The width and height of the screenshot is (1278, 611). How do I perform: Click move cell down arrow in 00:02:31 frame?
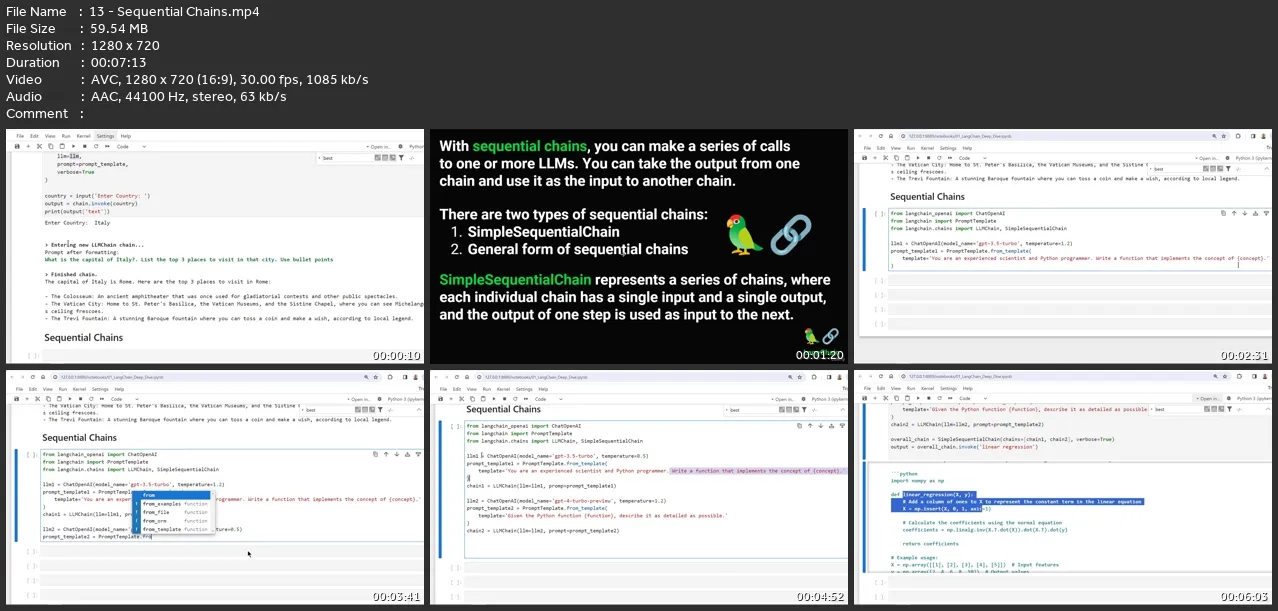(1245, 213)
